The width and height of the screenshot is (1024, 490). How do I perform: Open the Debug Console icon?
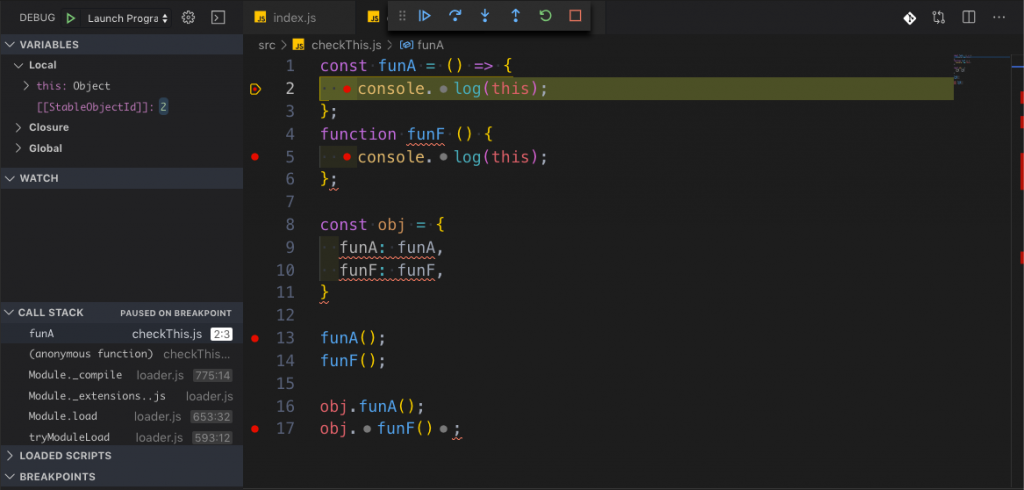(x=219, y=18)
